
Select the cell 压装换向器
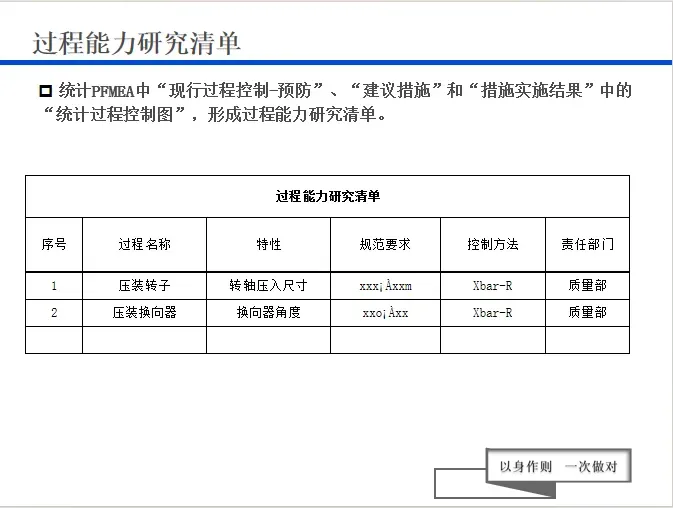coord(144,313)
